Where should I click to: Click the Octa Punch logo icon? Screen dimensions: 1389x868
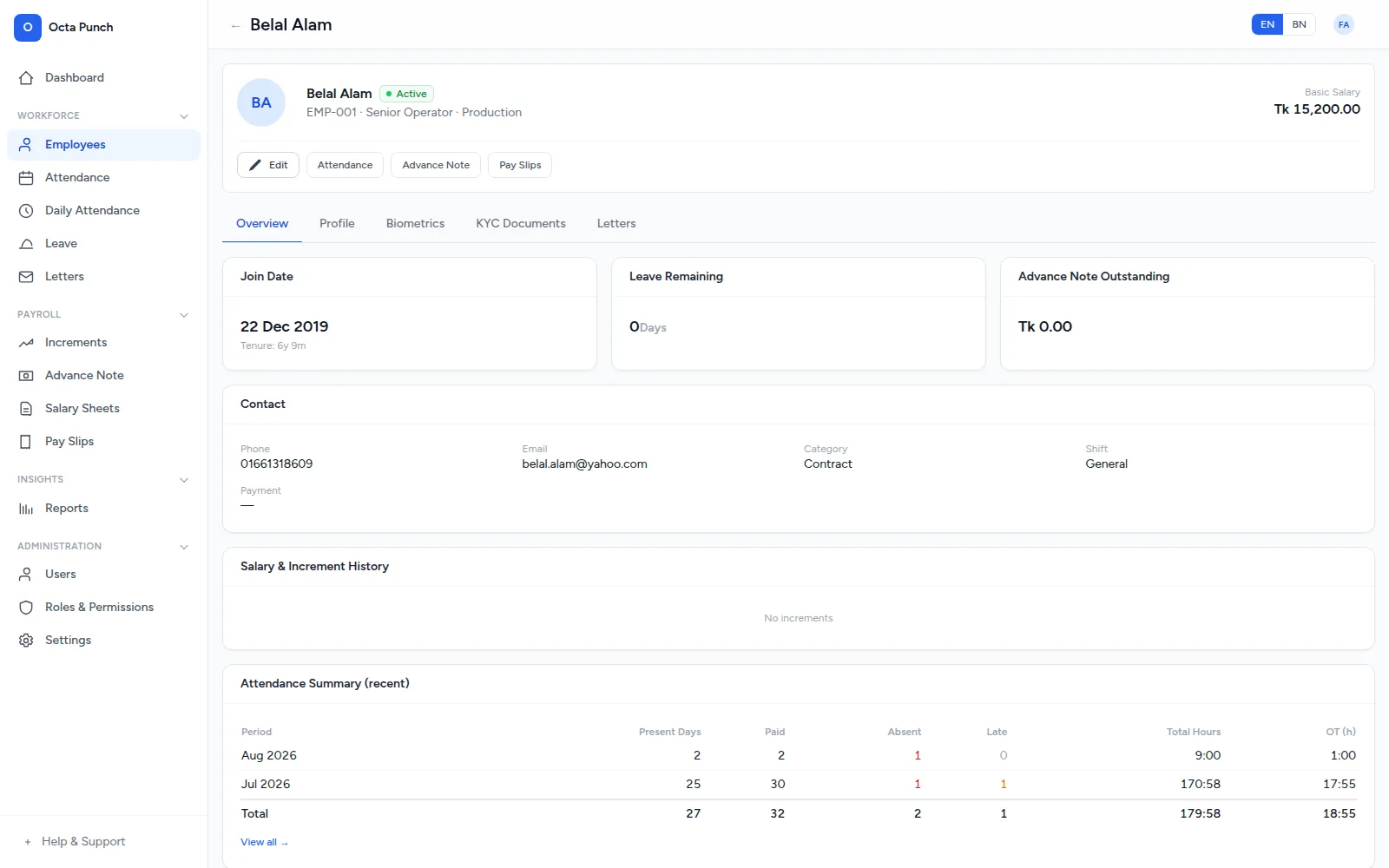pos(28,27)
